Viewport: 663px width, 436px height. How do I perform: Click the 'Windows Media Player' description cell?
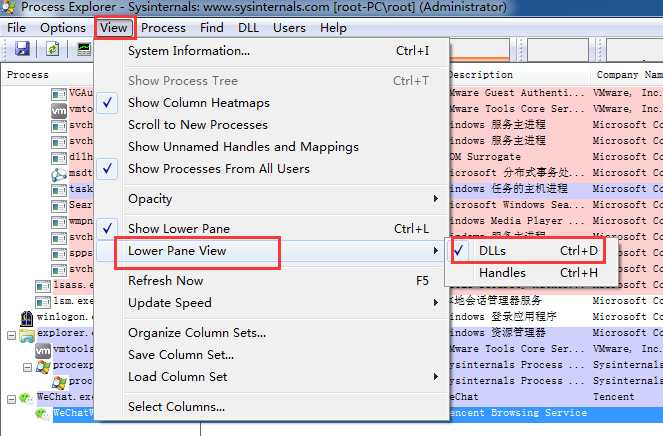coord(516,221)
